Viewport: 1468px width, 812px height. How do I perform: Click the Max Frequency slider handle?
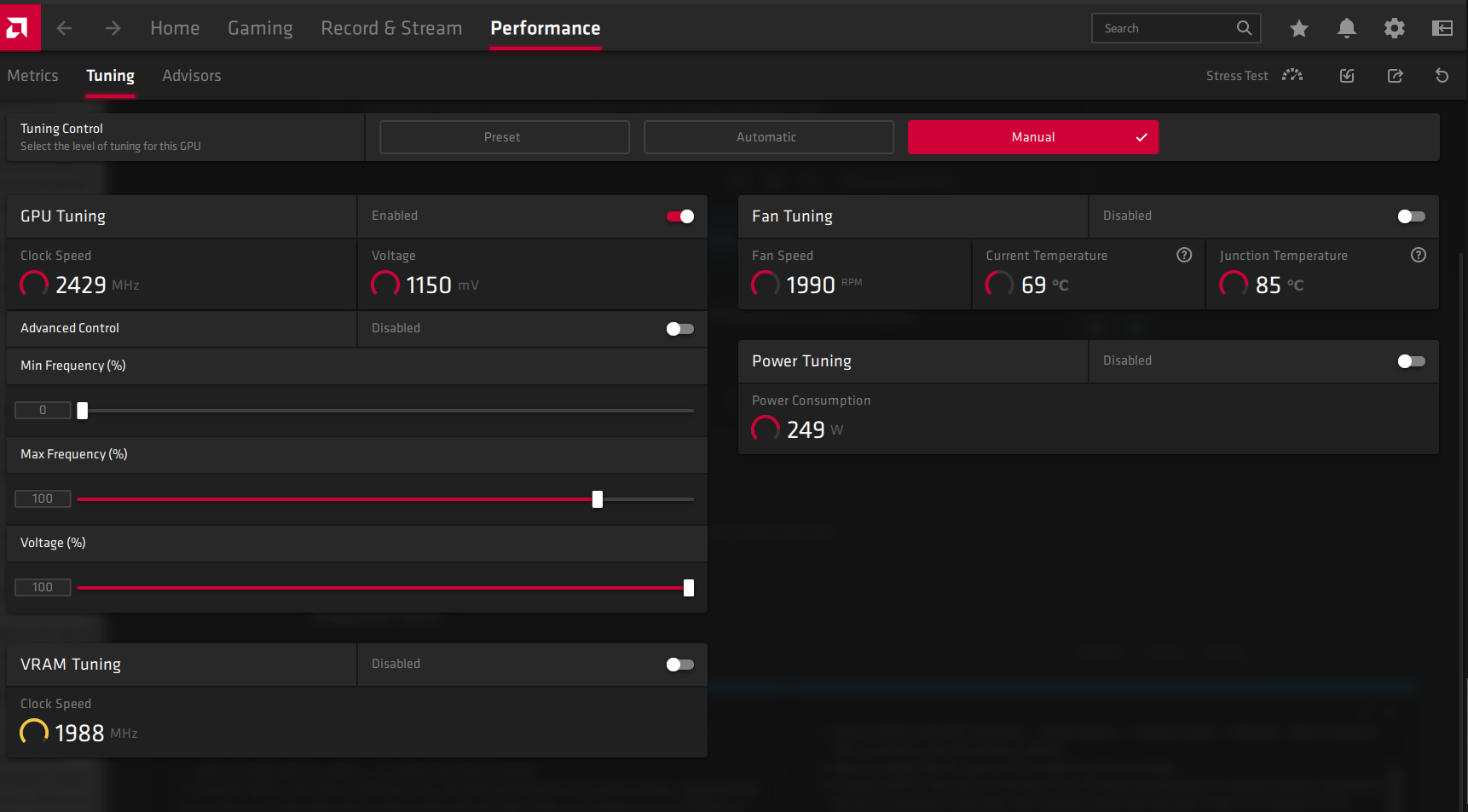[x=598, y=499]
